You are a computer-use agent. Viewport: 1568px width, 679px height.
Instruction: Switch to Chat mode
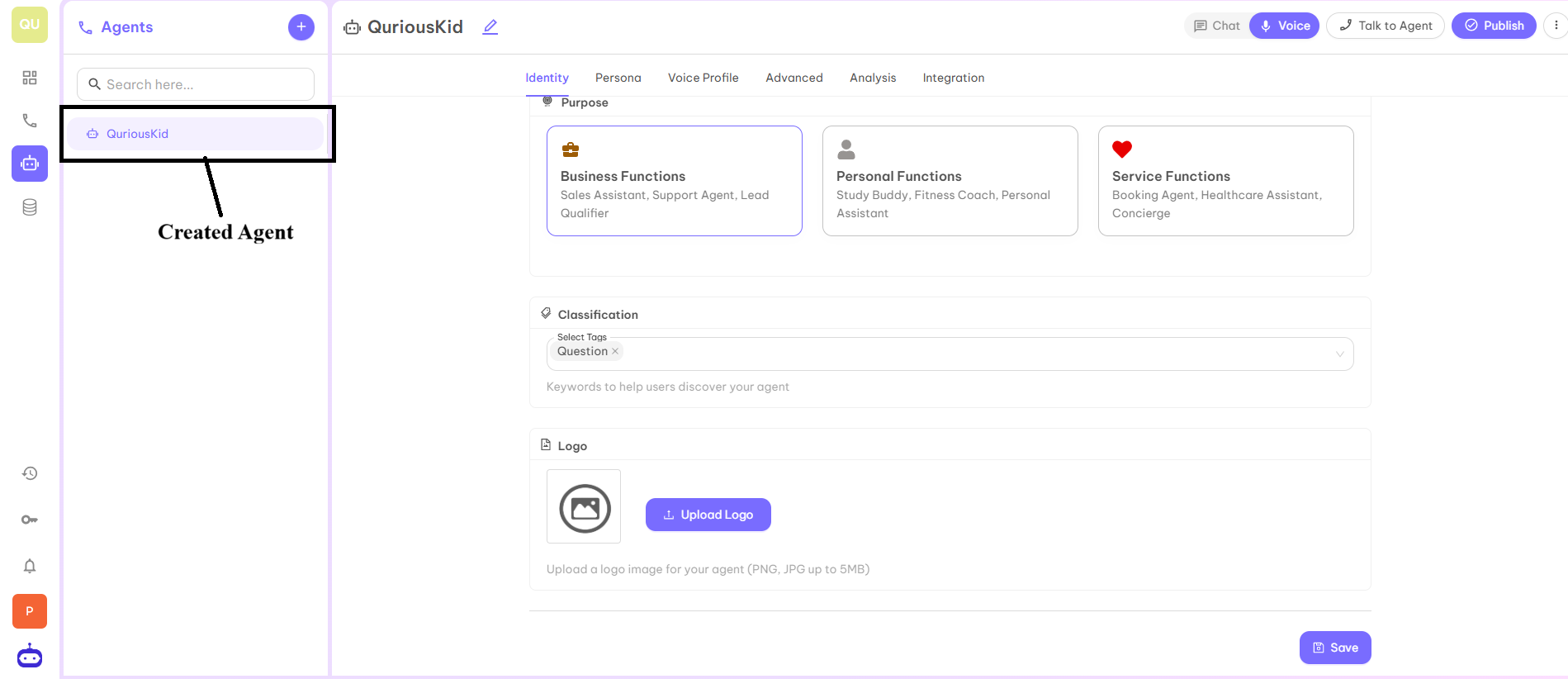pos(1217,26)
